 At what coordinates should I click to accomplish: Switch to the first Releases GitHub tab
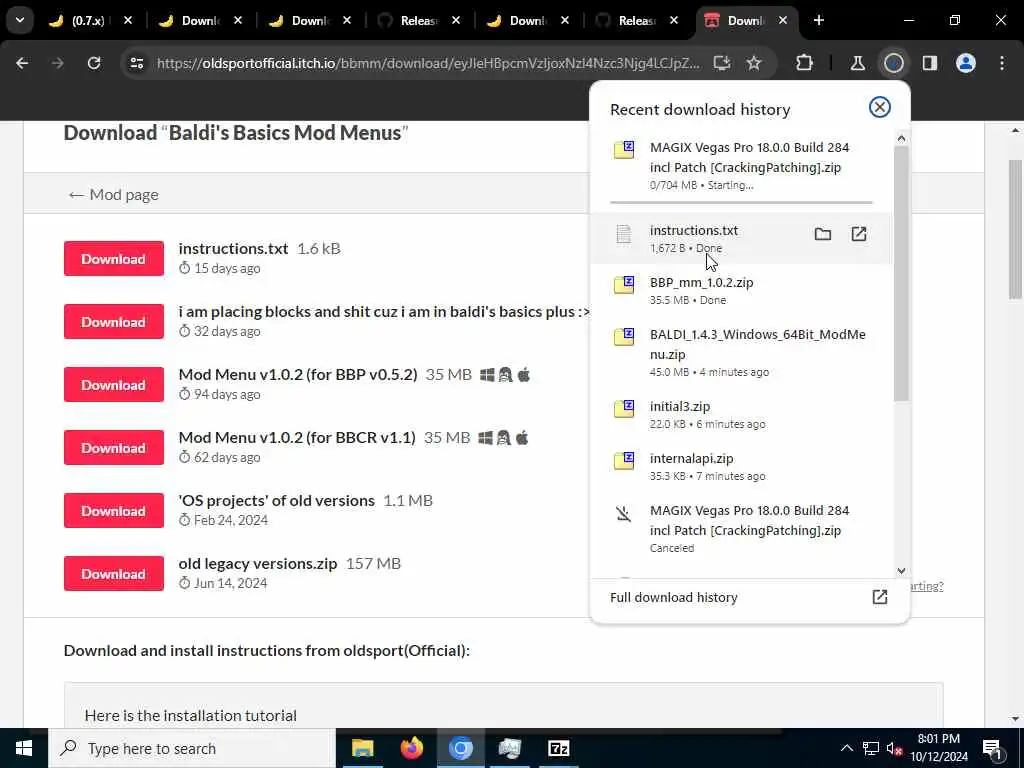tap(419, 21)
